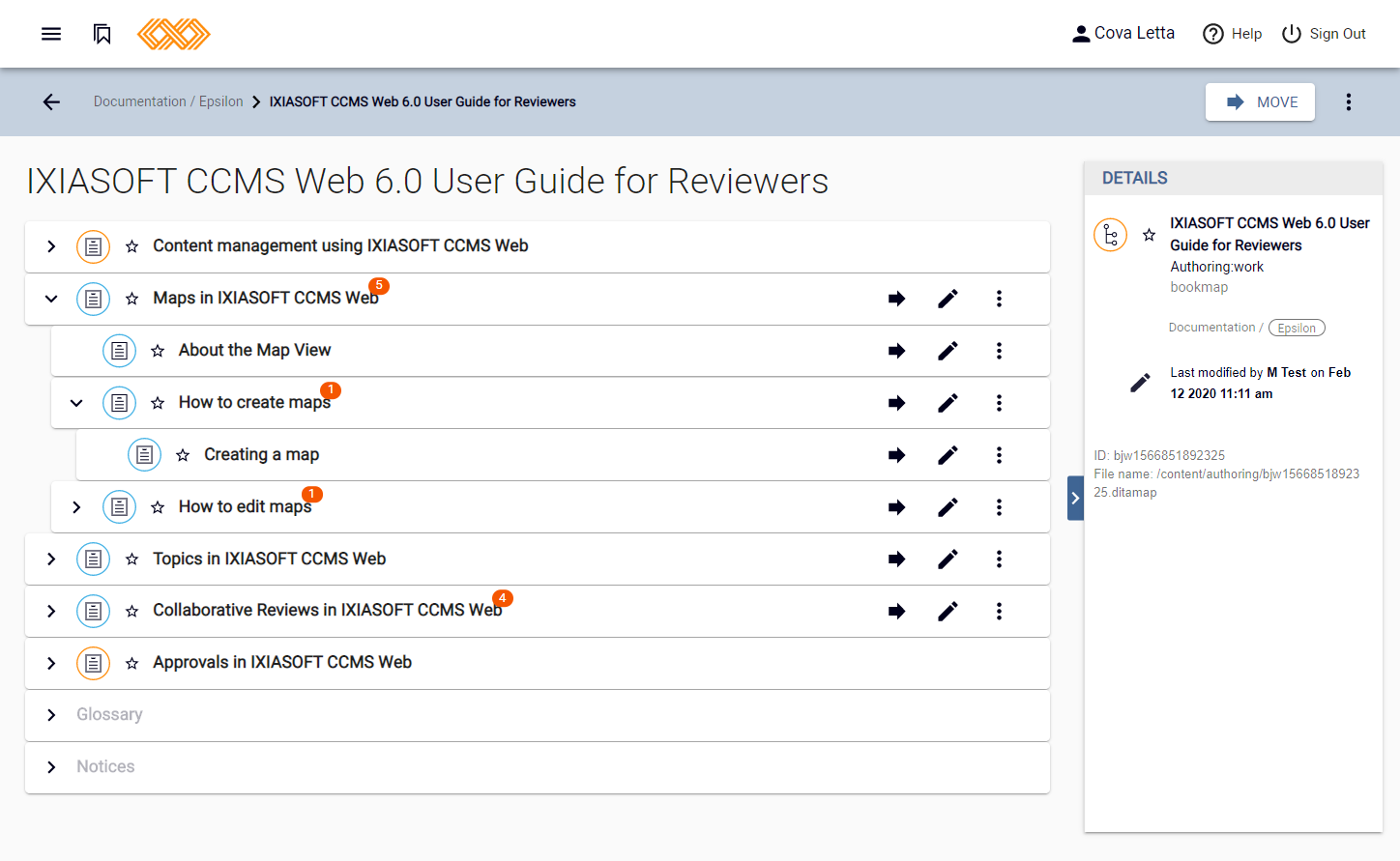Open comment badge 4 on Collaborative Reviews
The width and height of the screenshot is (1400, 861).
point(503,598)
